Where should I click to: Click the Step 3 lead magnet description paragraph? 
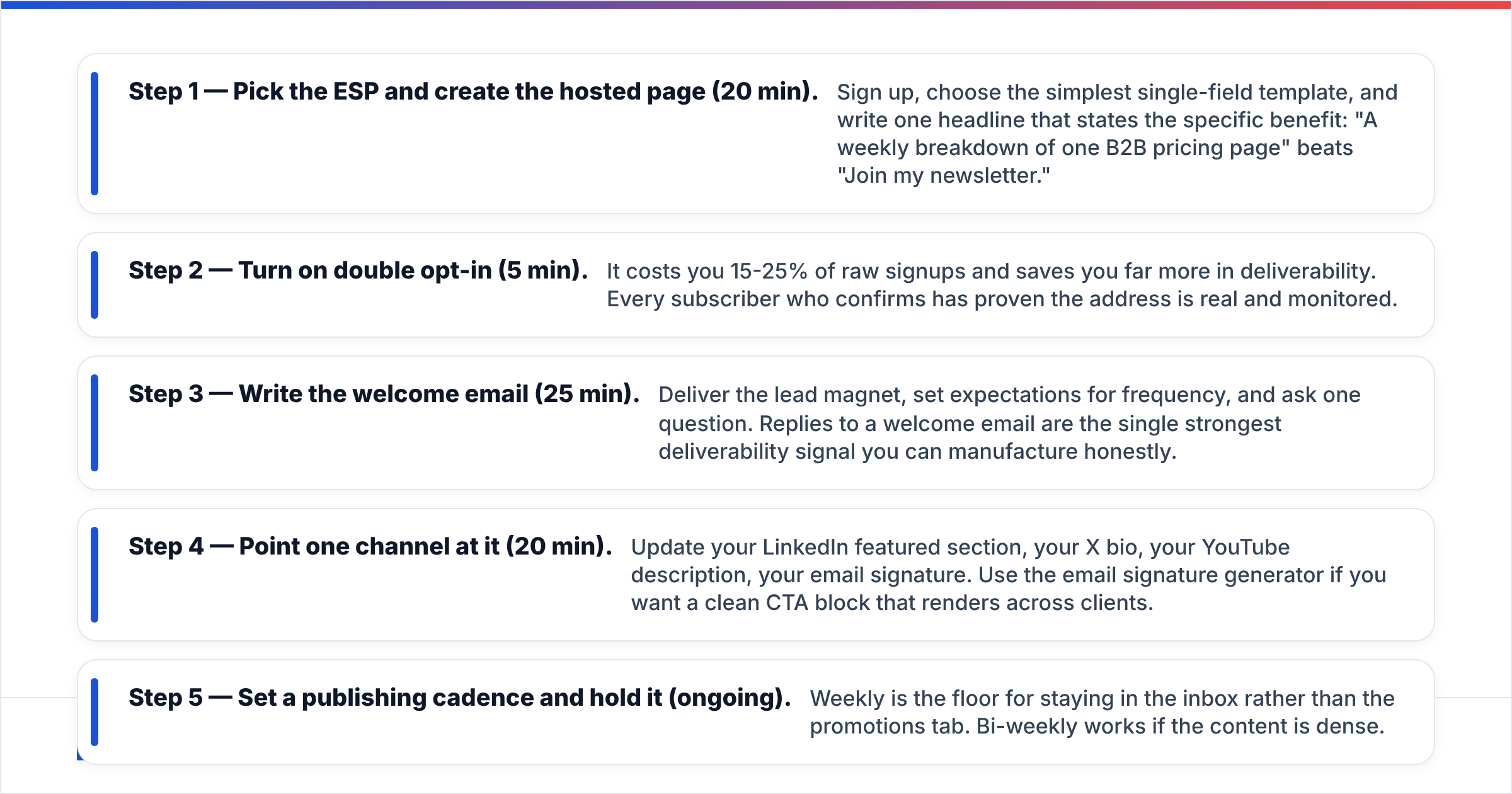1009,423
